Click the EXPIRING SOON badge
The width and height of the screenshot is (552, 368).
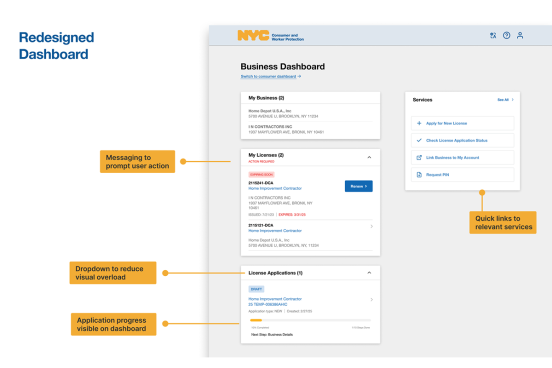pos(261,175)
